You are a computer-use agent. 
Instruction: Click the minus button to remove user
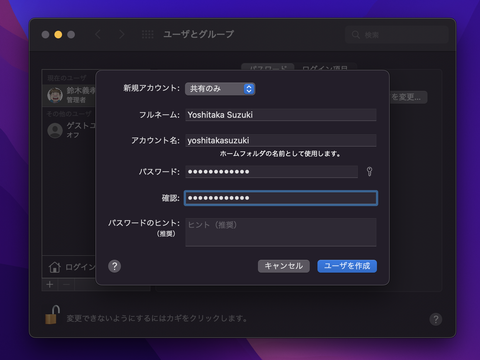click(66, 284)
